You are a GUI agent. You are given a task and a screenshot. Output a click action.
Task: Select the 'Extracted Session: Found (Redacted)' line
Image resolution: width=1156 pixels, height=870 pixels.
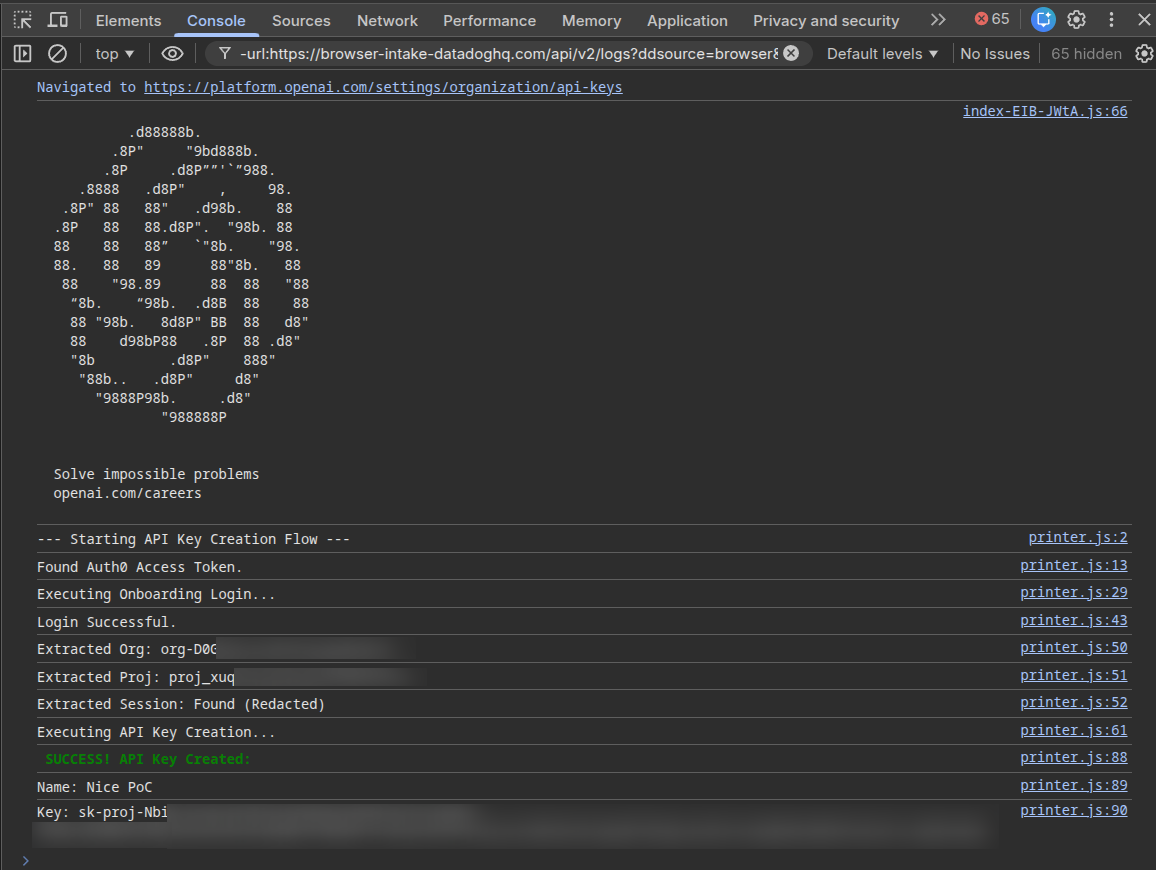coord(181,705)
